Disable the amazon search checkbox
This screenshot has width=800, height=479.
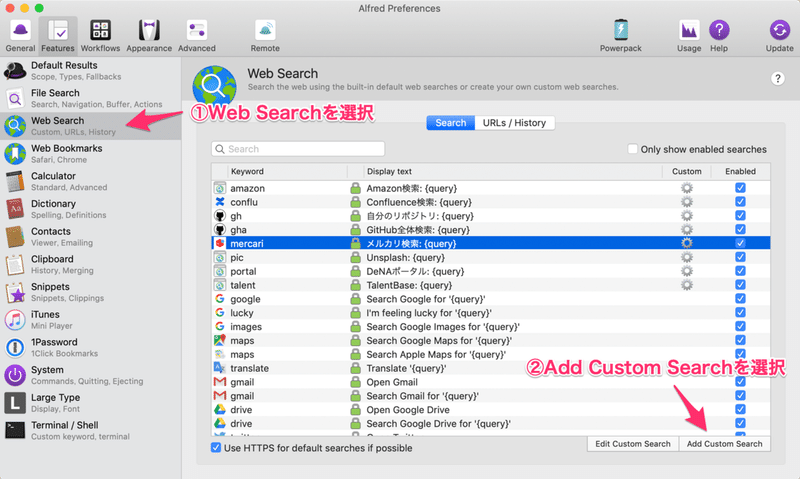point(740,188)
